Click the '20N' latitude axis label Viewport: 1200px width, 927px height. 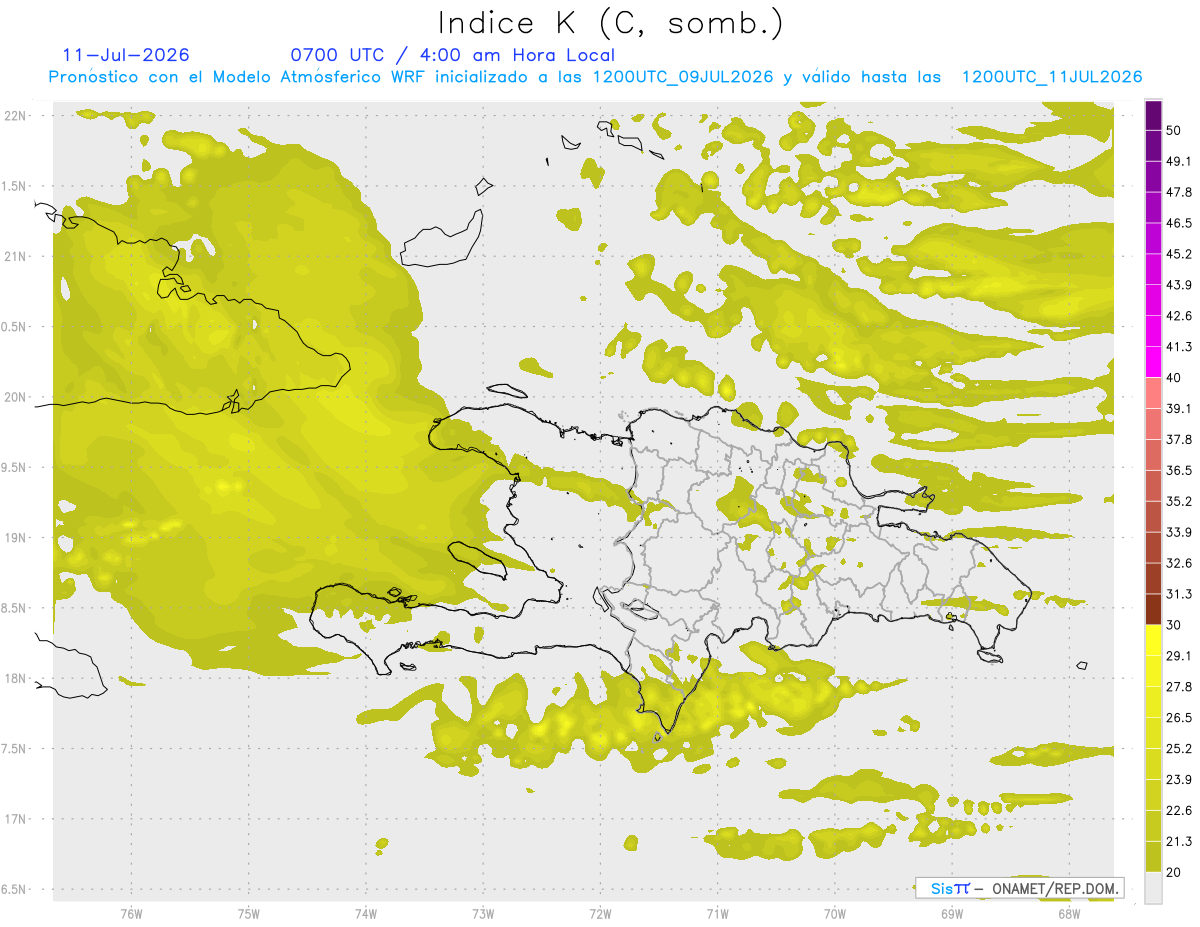(17, 397)
